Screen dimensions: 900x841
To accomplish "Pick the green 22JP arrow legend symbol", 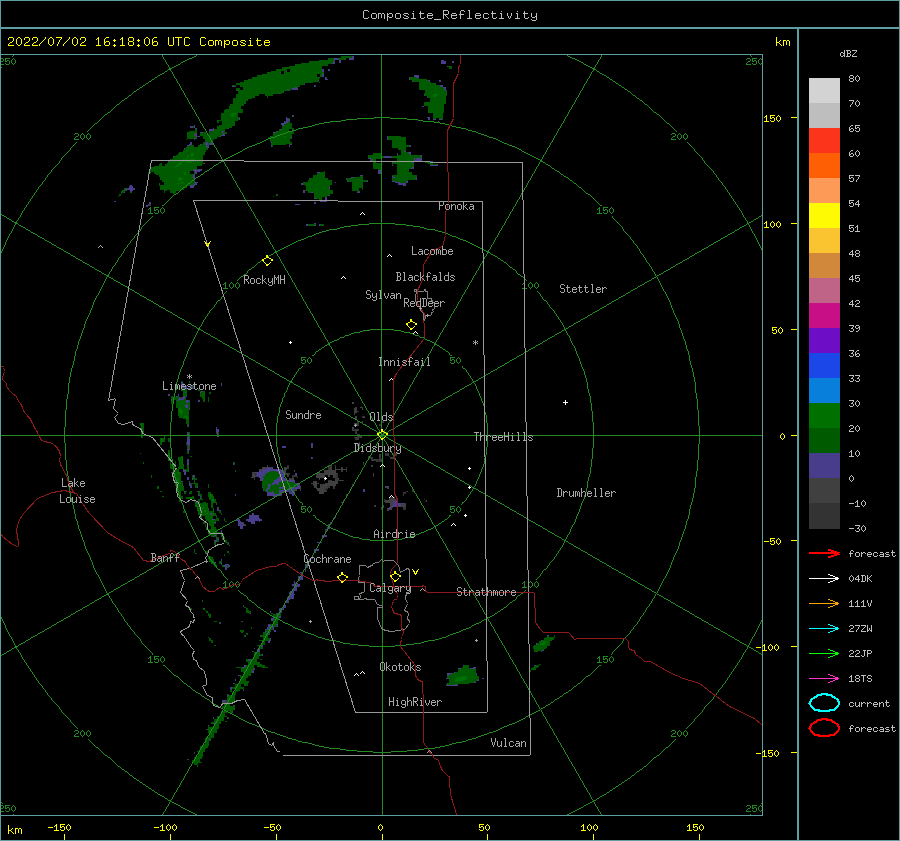I will (x=824, y=653).
